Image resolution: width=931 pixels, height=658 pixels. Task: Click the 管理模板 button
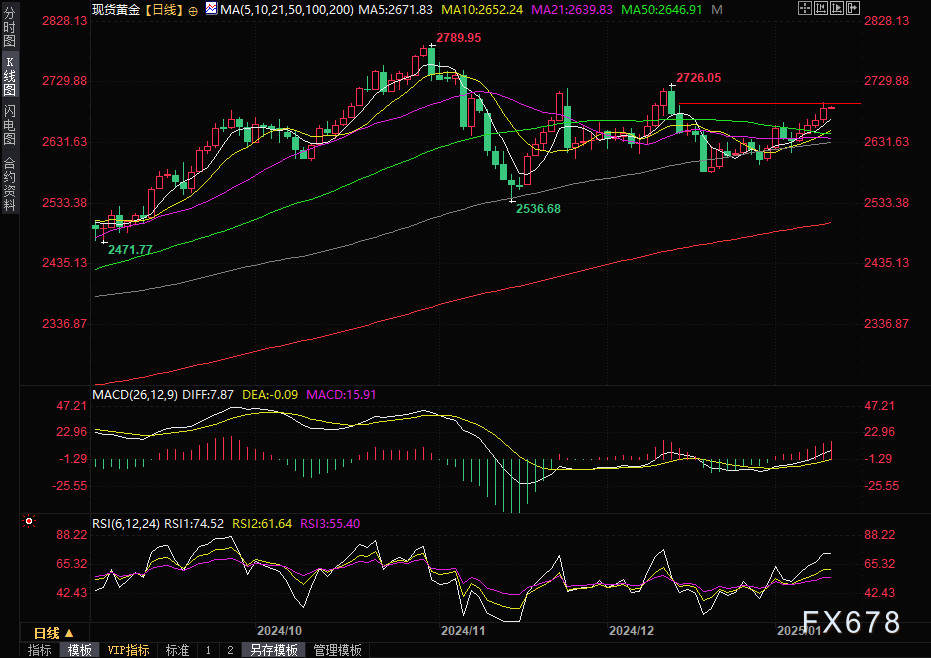tap(337, 650)
